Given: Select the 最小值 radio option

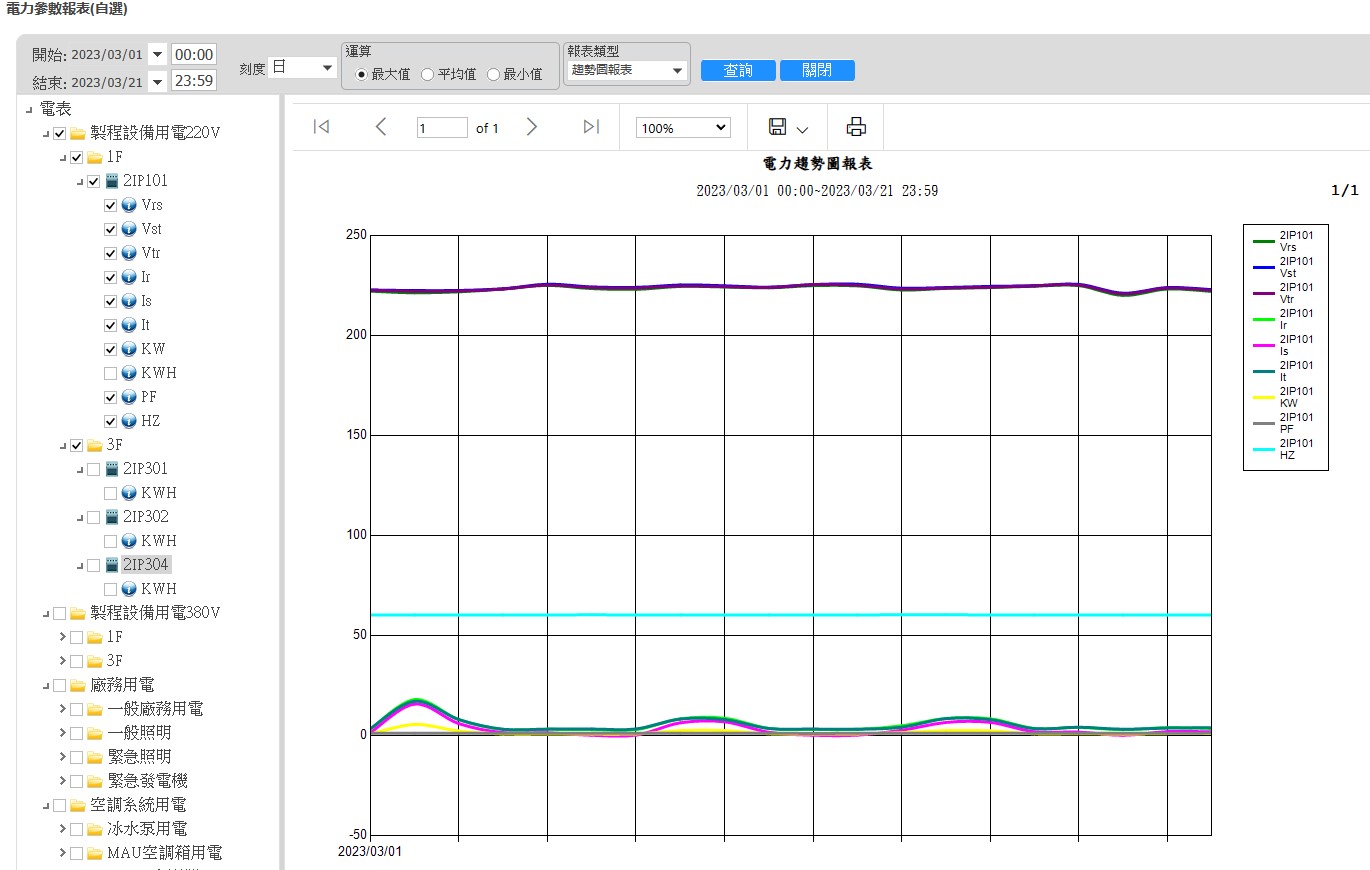Looking at the screenshot, I should (493, 74).
